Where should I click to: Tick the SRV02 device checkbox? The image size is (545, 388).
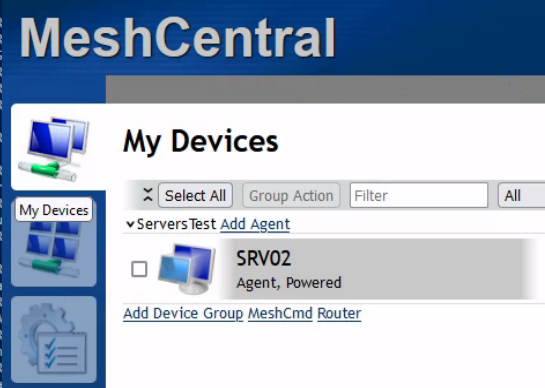click(139, 269)
